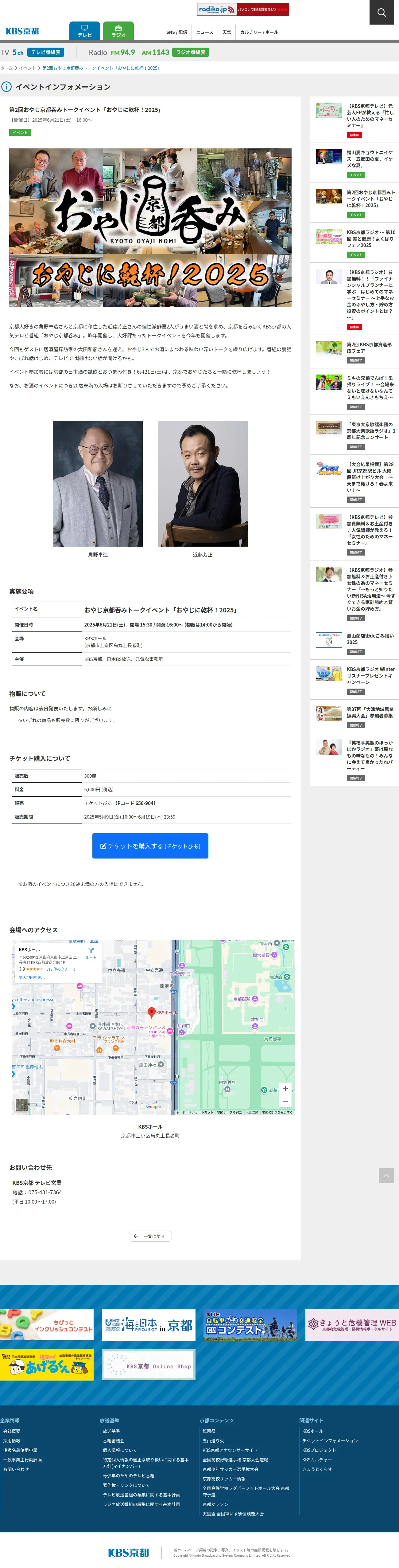Open the radiko.jp banner
This screenshot has width=399, height=1568.
pos(243,9)
